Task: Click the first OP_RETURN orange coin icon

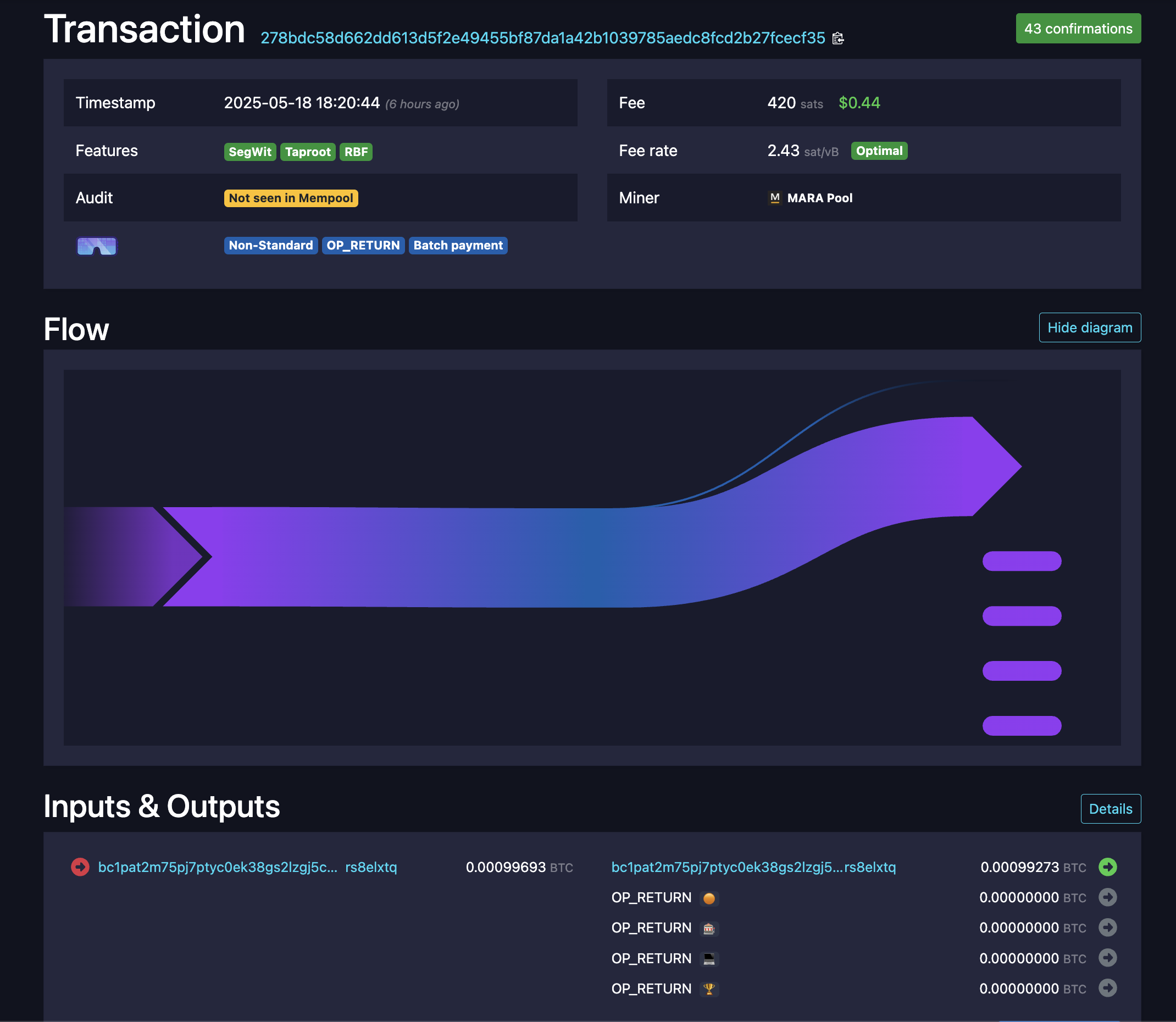Action: pyautogui.click(x=709, y=898)
